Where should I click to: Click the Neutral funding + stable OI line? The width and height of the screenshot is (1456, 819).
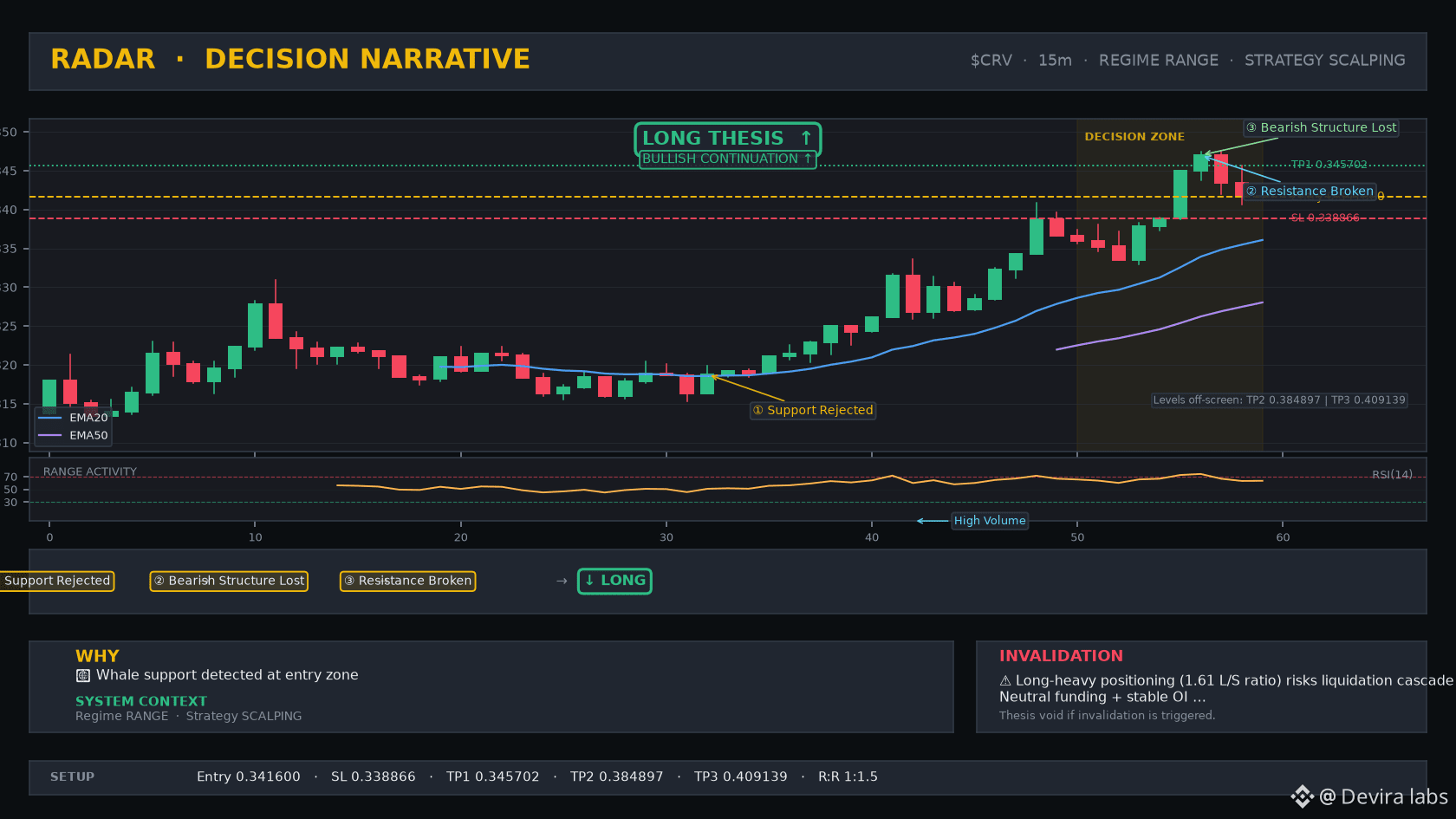(x=1102, y=697)
